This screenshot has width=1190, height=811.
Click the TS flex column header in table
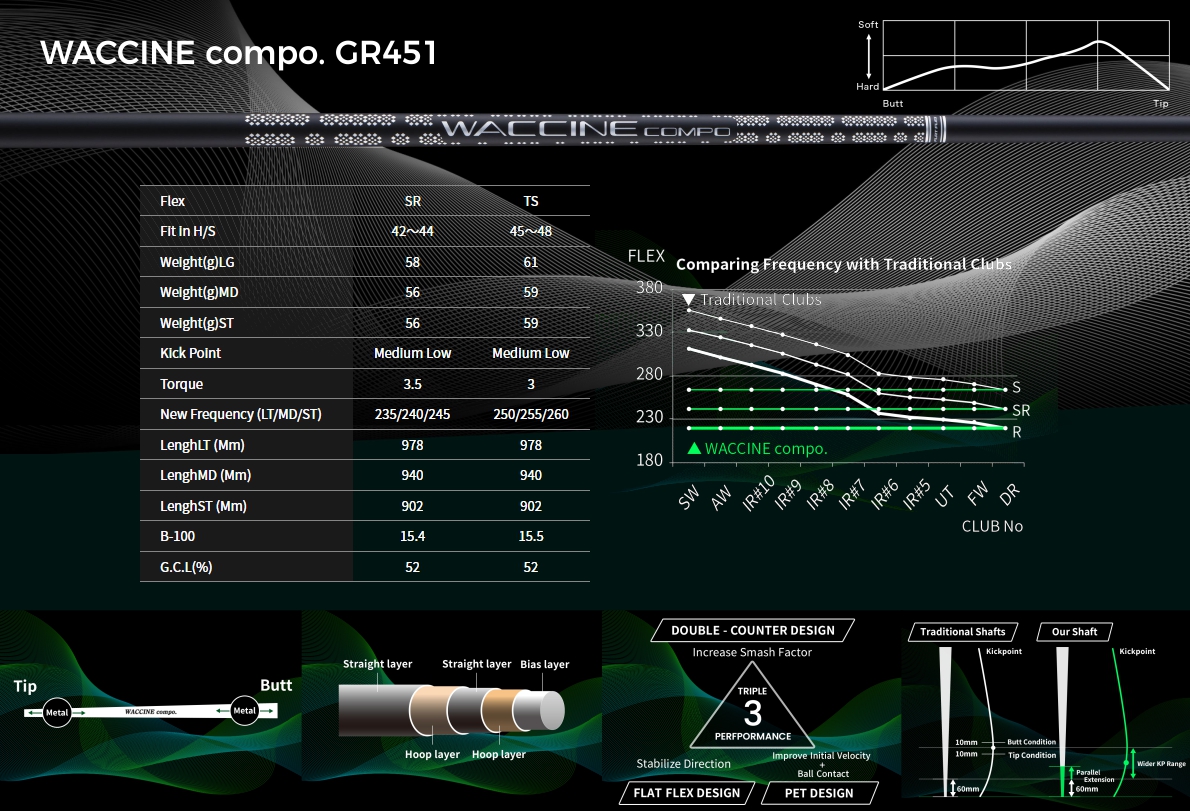[x=530, y=201]
